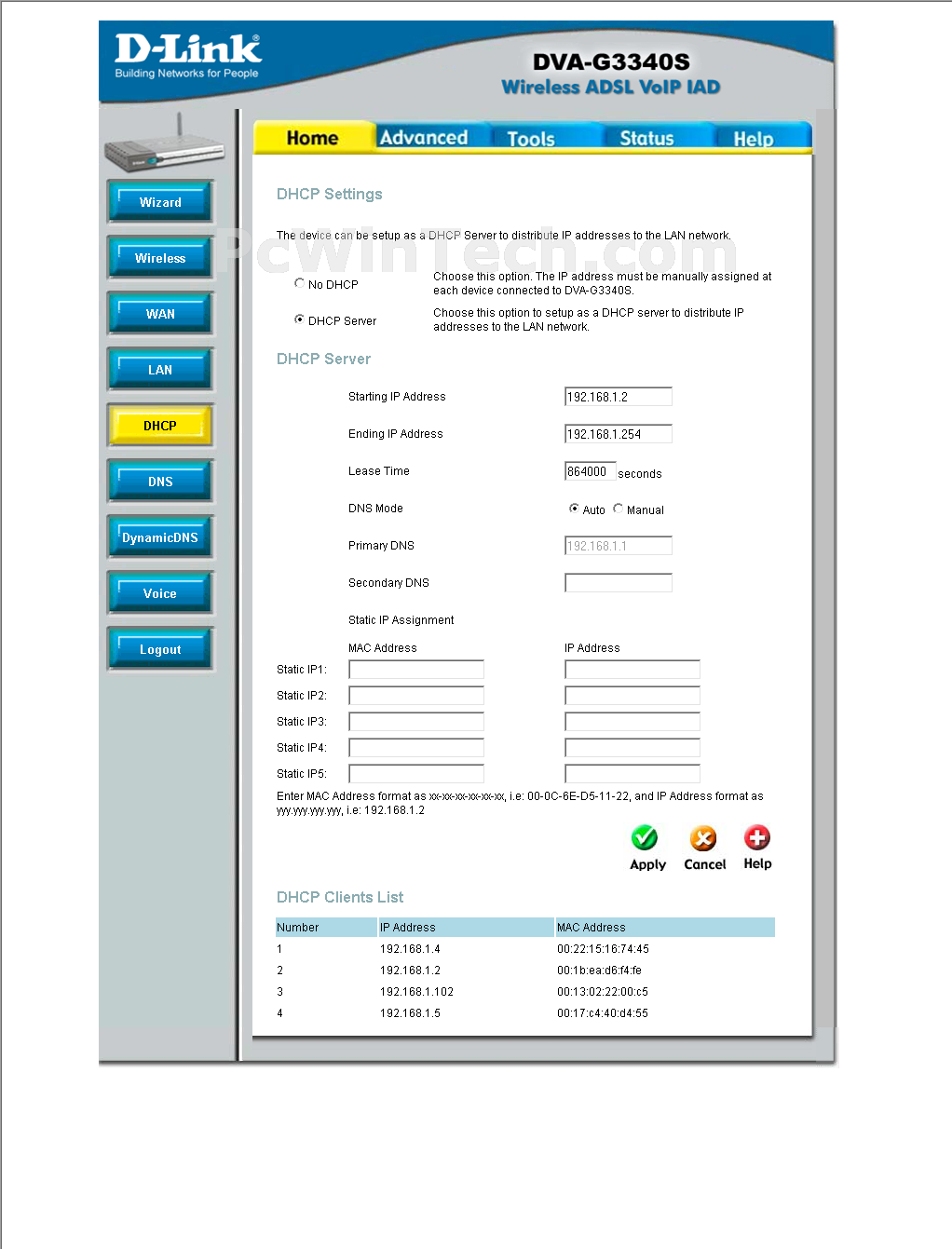Switch to the Home tab
952x1249 pixels.
pos(314,138)
